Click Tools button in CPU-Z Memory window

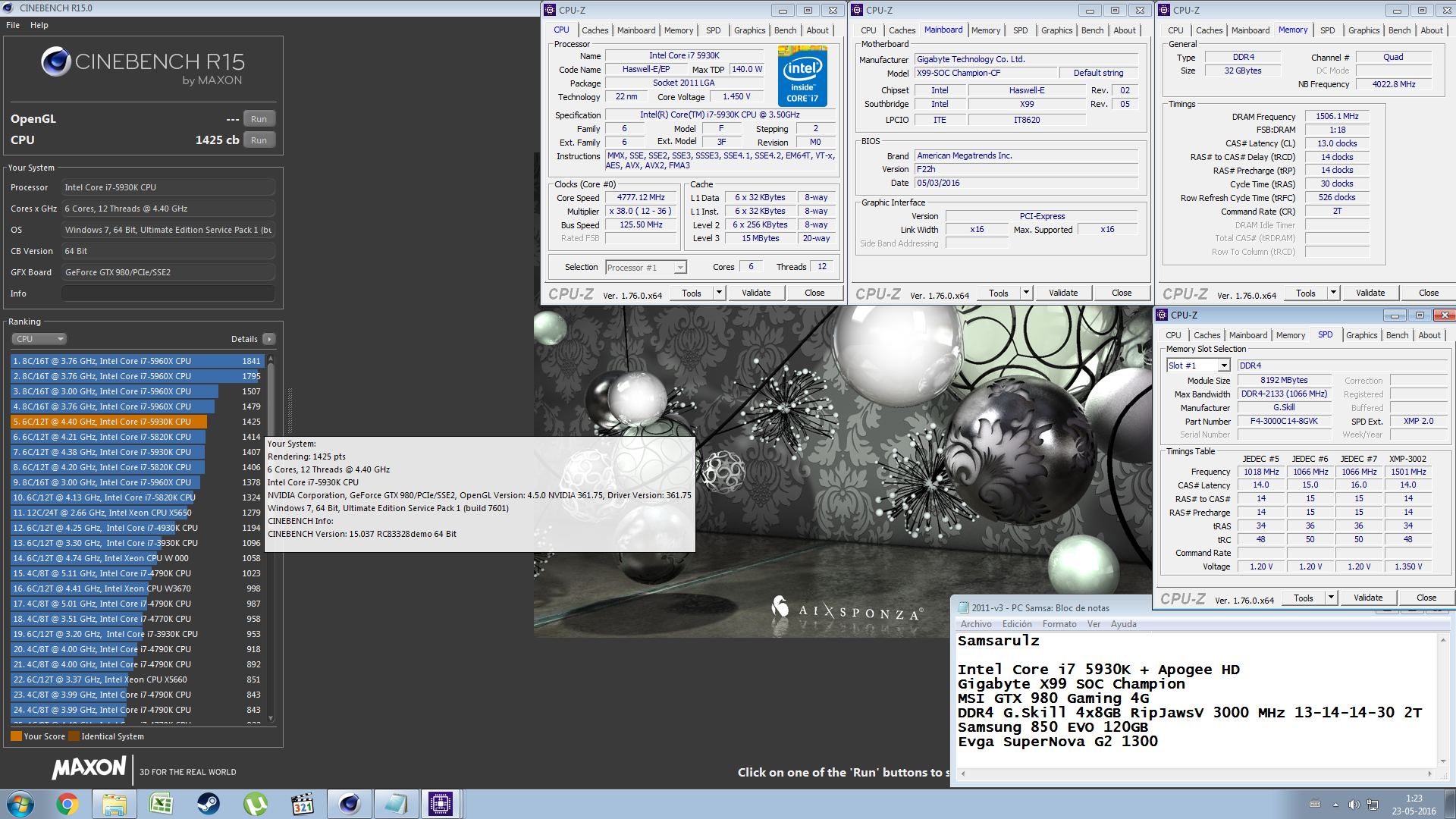(1306, 293)
